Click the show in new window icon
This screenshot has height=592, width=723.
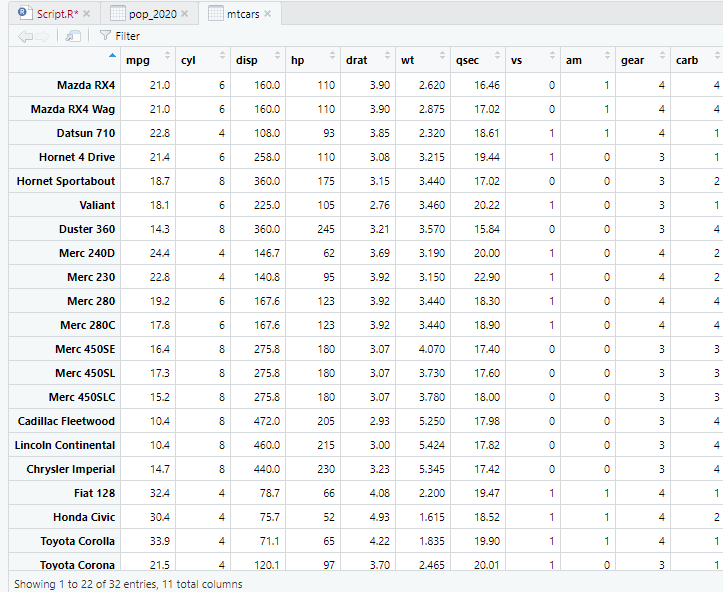[x=73, y=36]
